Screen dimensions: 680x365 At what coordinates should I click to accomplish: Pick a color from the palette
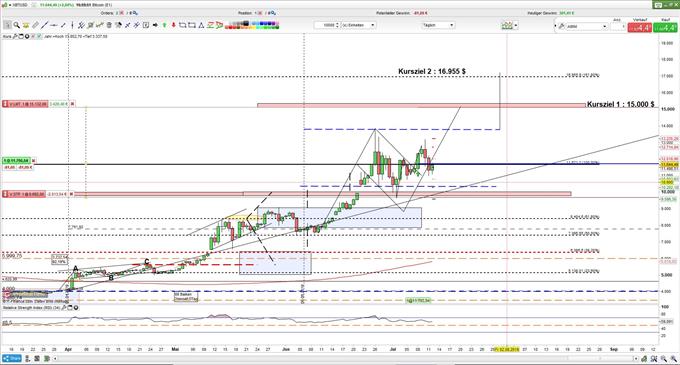tap(252, 25)
